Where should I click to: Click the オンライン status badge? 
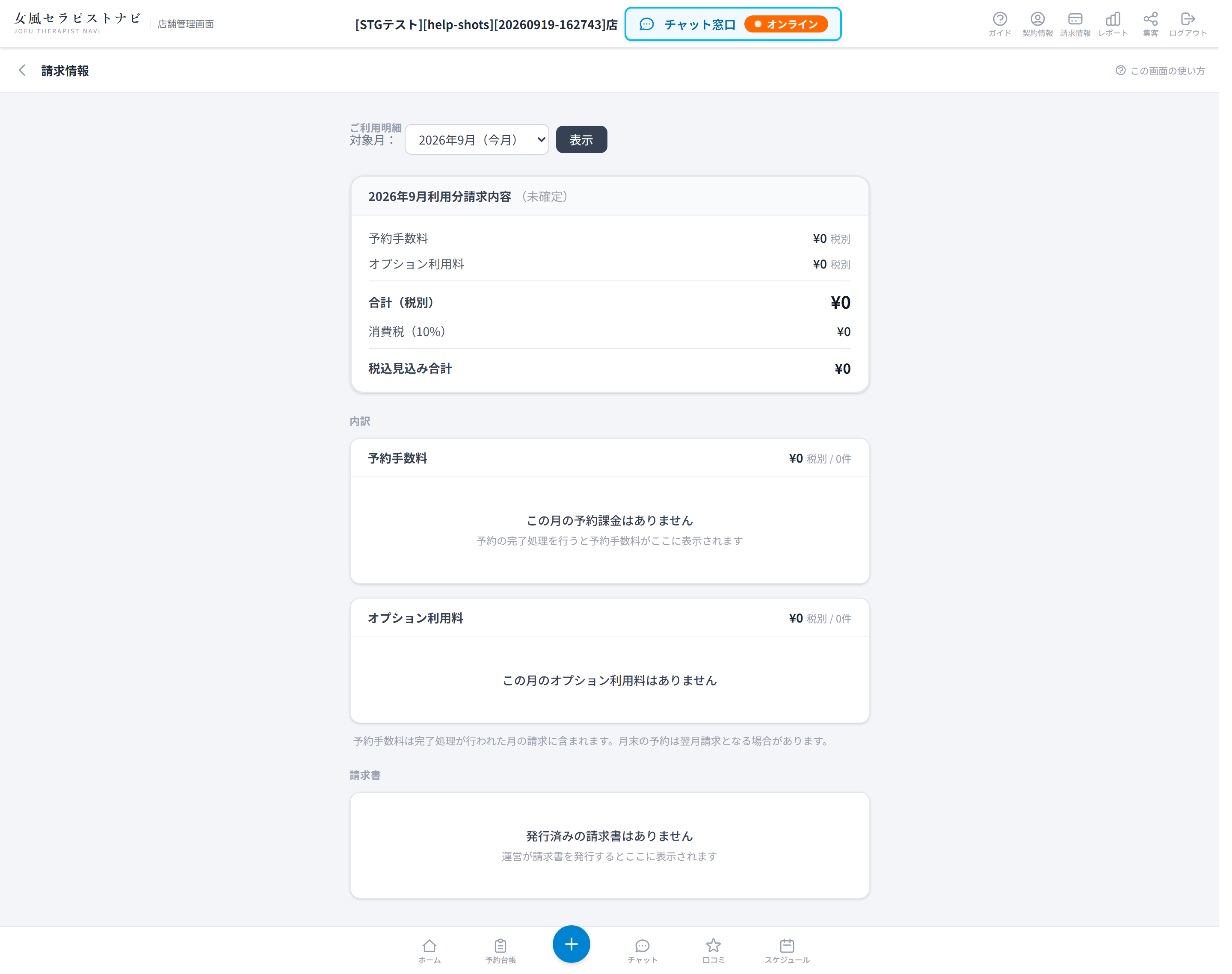click(x=785, y=24)
